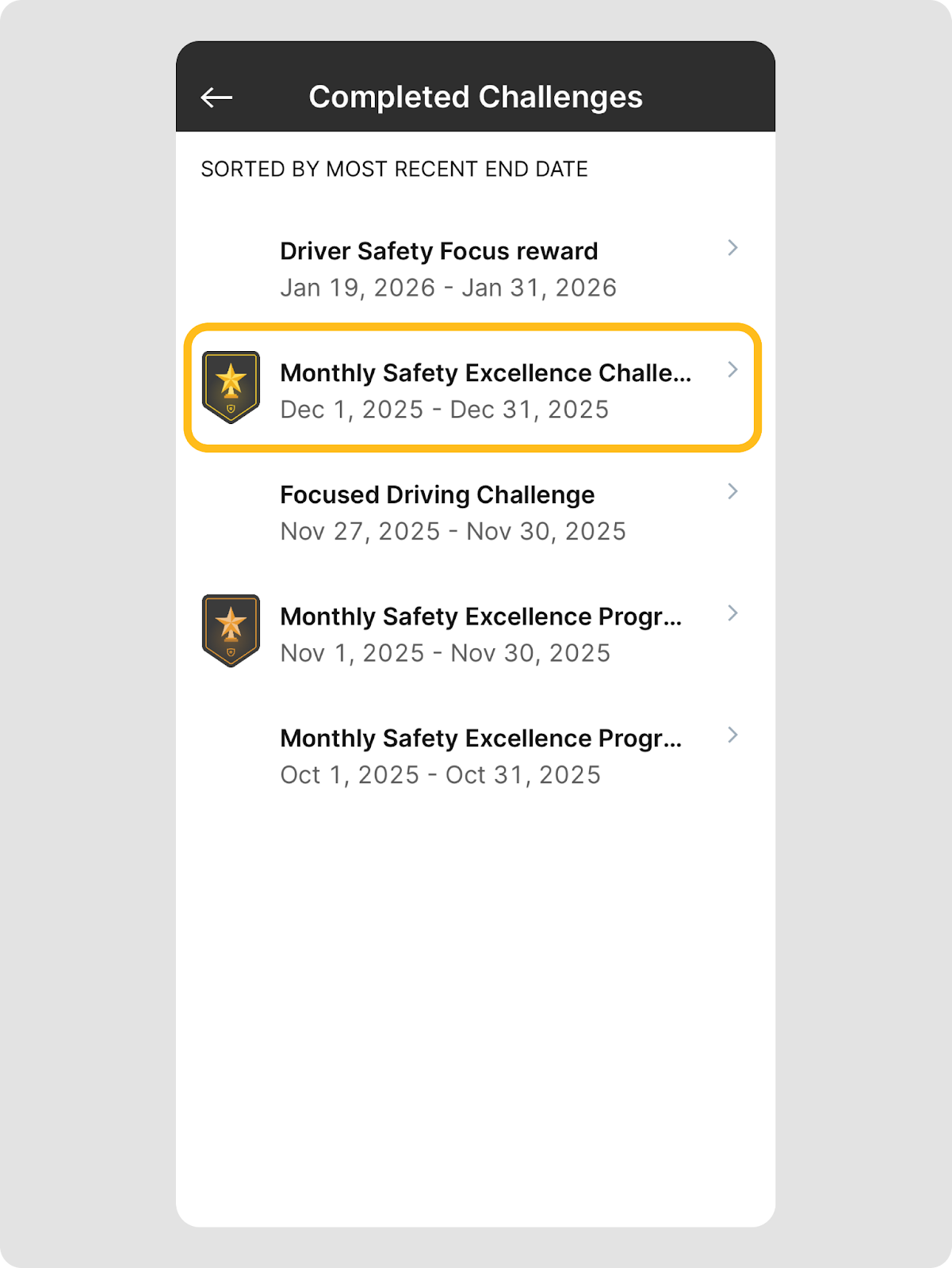This screenshot has height=1268, width=952.
Task: Click the Nov 1, 2025 - Nov 30, 2025 date
Action: 445,653
